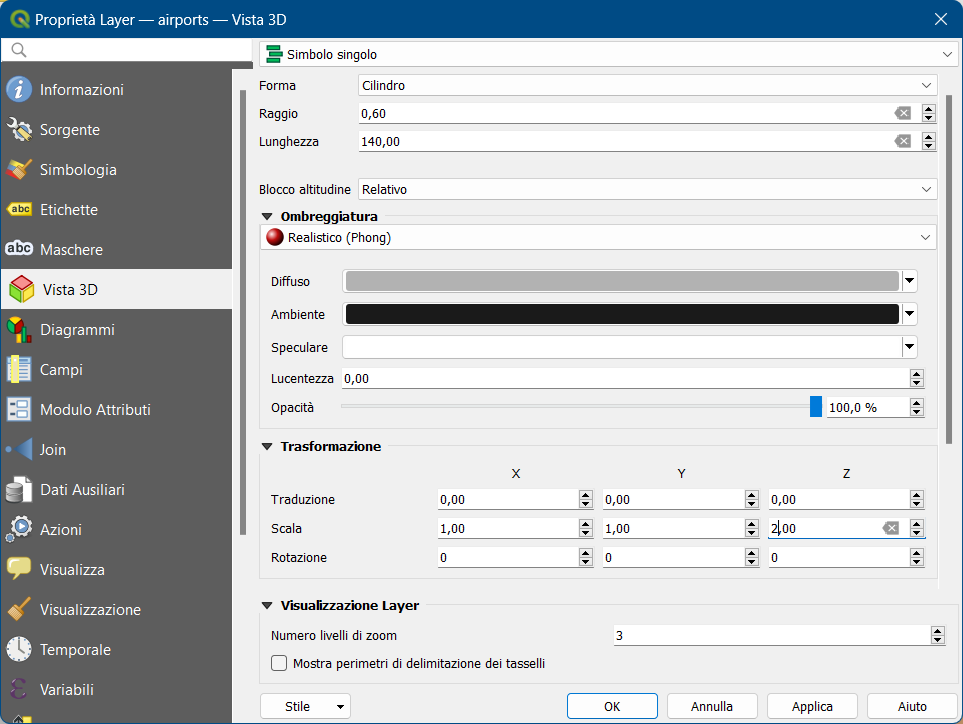Image resolution: width=963 pixels, height=724 pixels.
Task: Pick the white Speculare color swatch
Action: [622, 347]
